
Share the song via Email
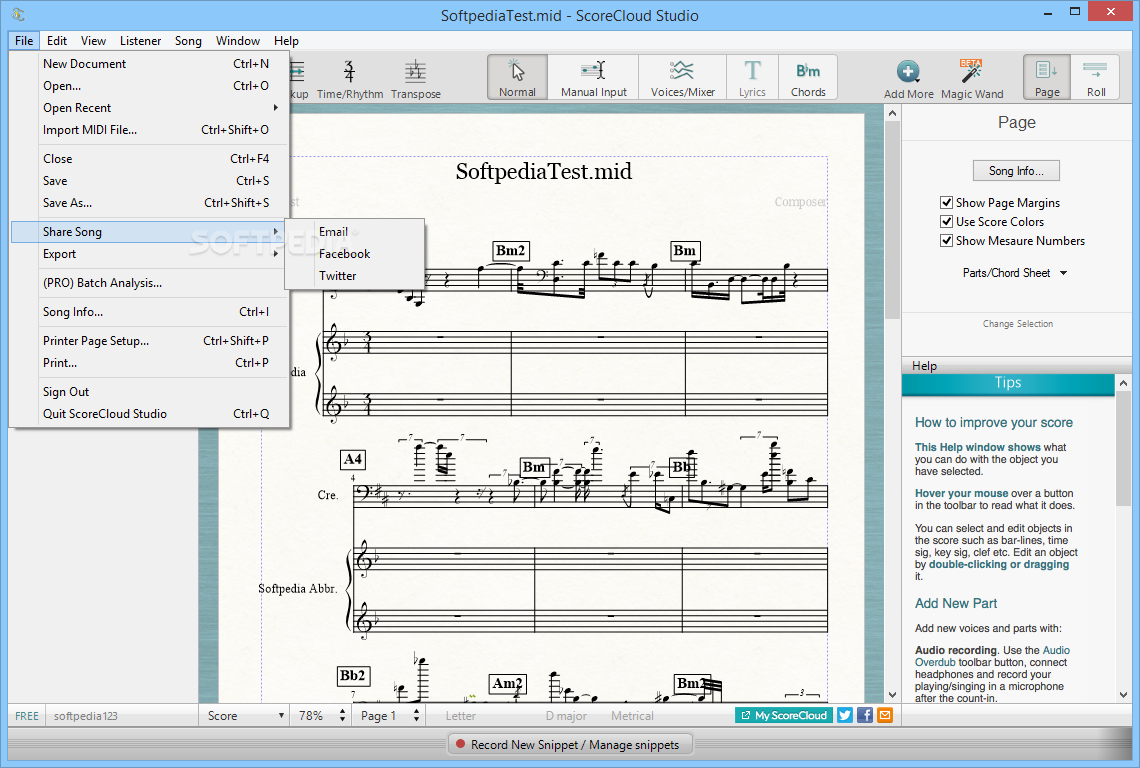coord(355,231)
